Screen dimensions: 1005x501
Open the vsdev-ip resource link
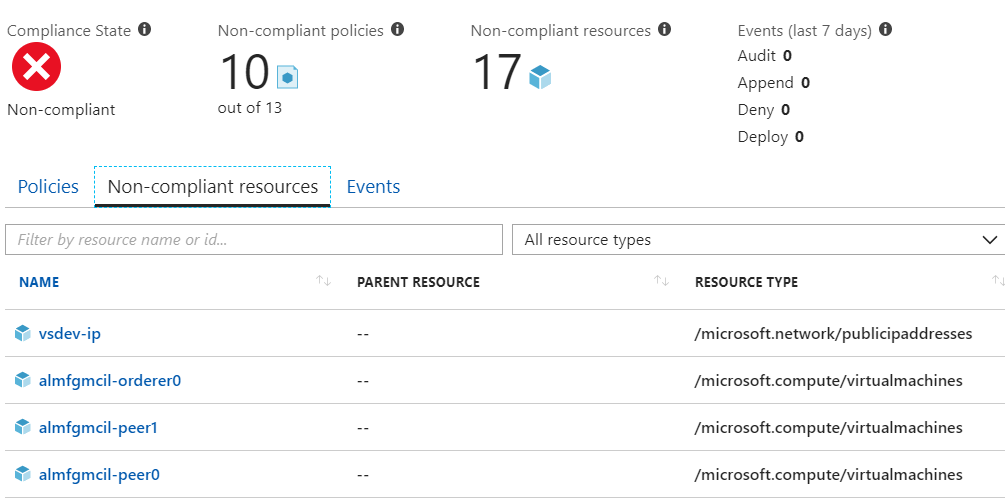point(70,333)
